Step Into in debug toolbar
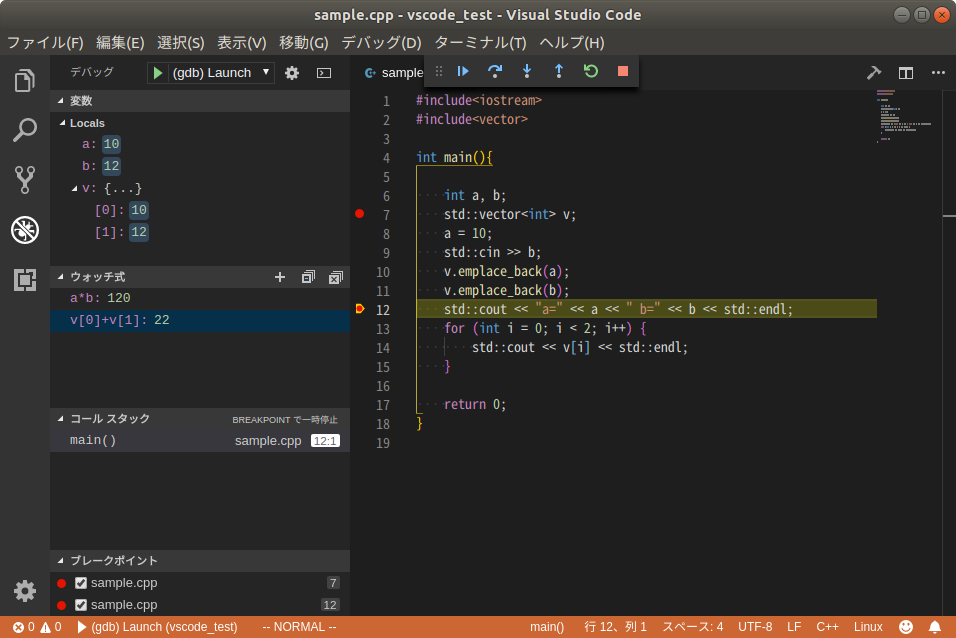This screenshot has height=638, width=956. (527, 71)
